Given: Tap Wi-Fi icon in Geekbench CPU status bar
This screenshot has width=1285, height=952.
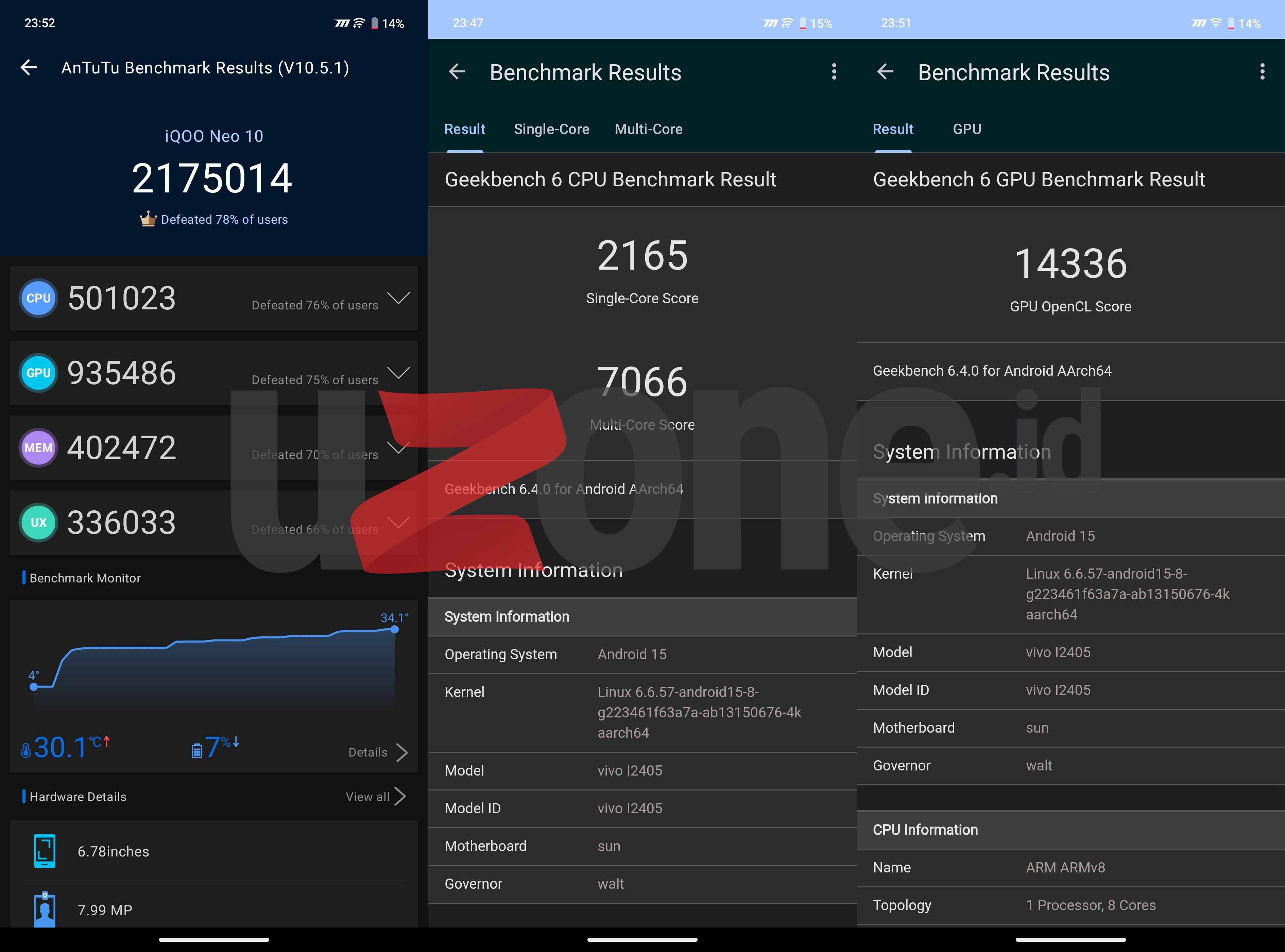Looking at the screenshot, I should 787,23.
